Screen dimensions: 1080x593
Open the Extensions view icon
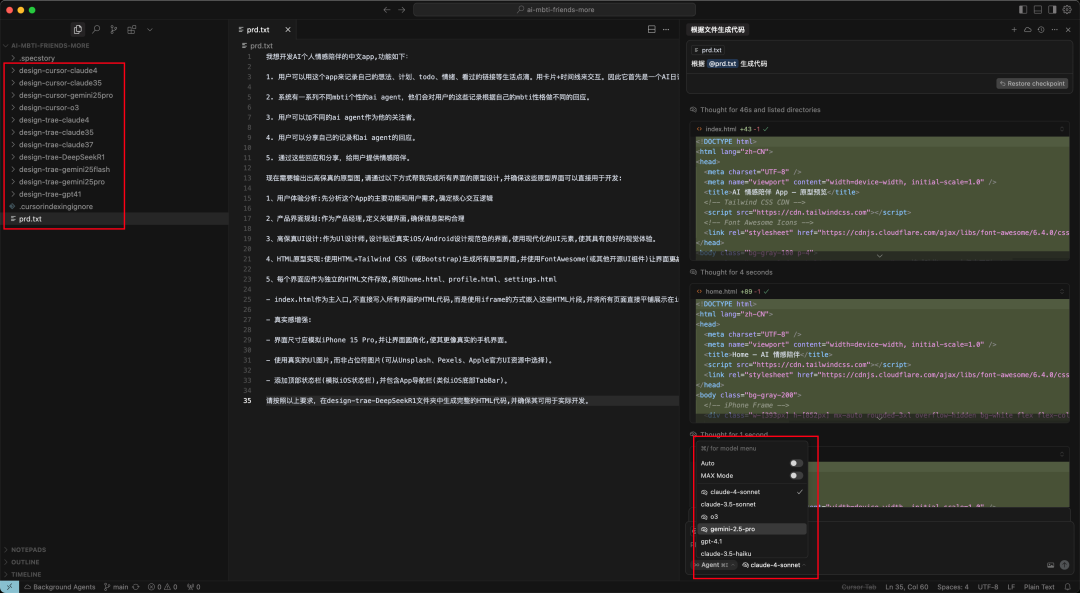(x=132, y=30)
